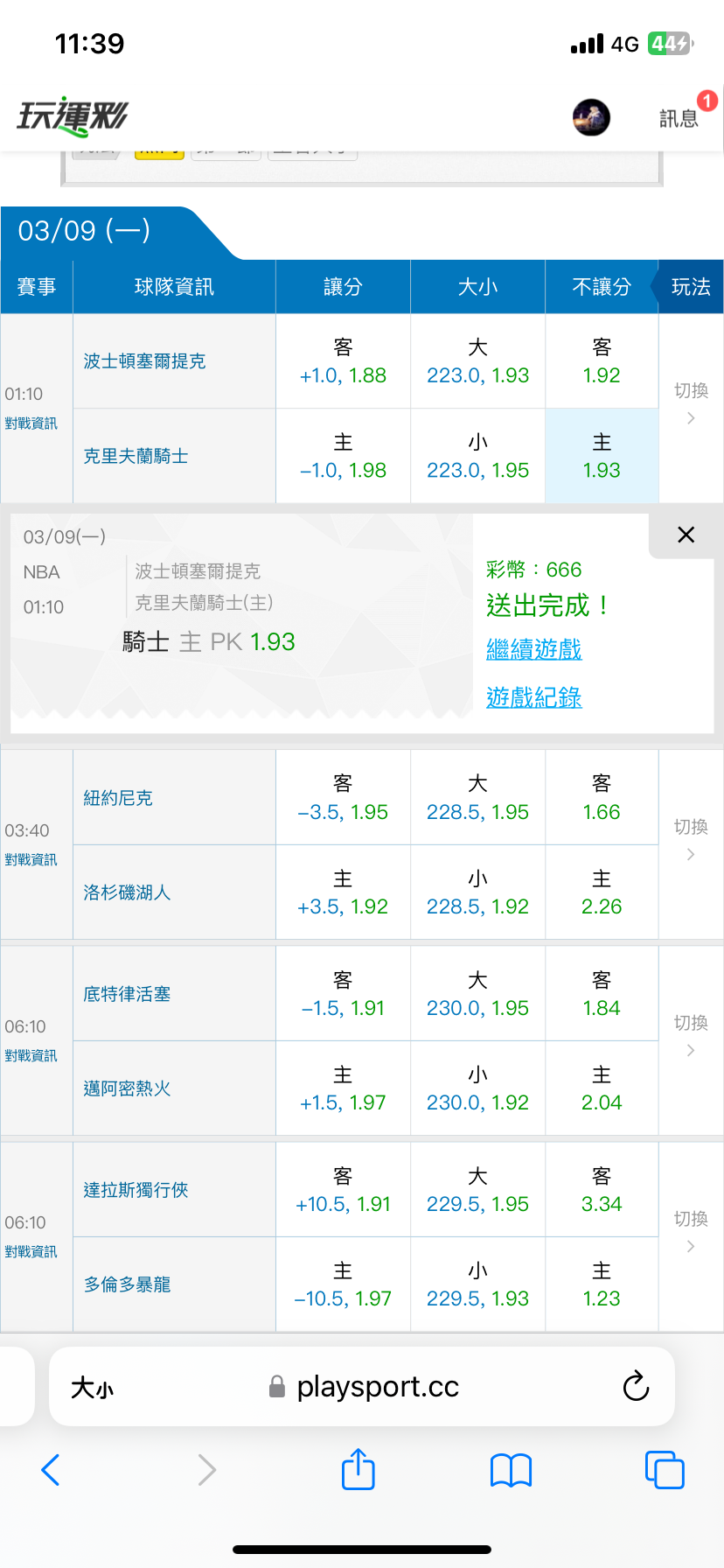
Task: Open the user profile avatar
Action: click(x=591, y=117)
